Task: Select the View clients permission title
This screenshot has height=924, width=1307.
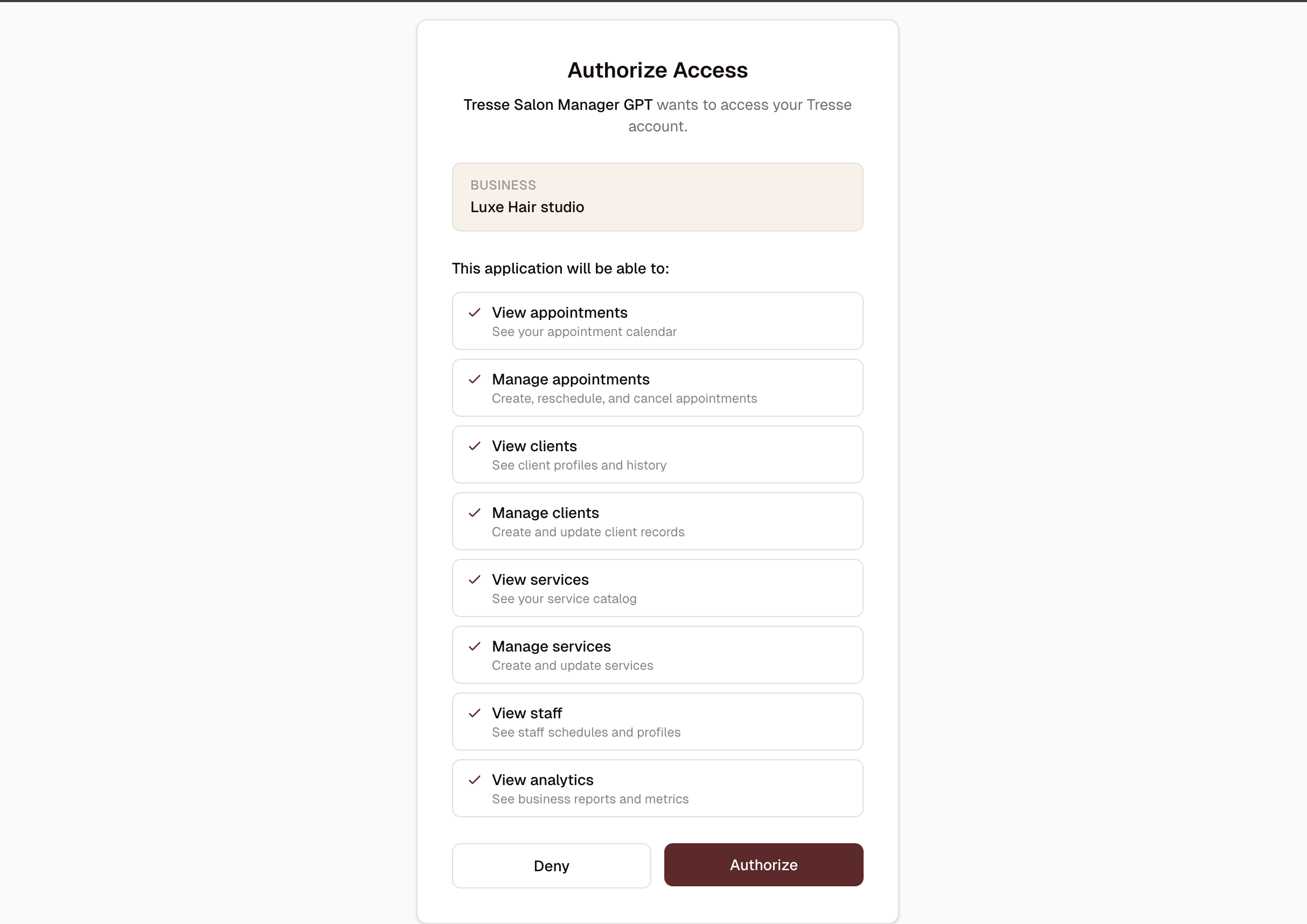Action: click(534, 446)
